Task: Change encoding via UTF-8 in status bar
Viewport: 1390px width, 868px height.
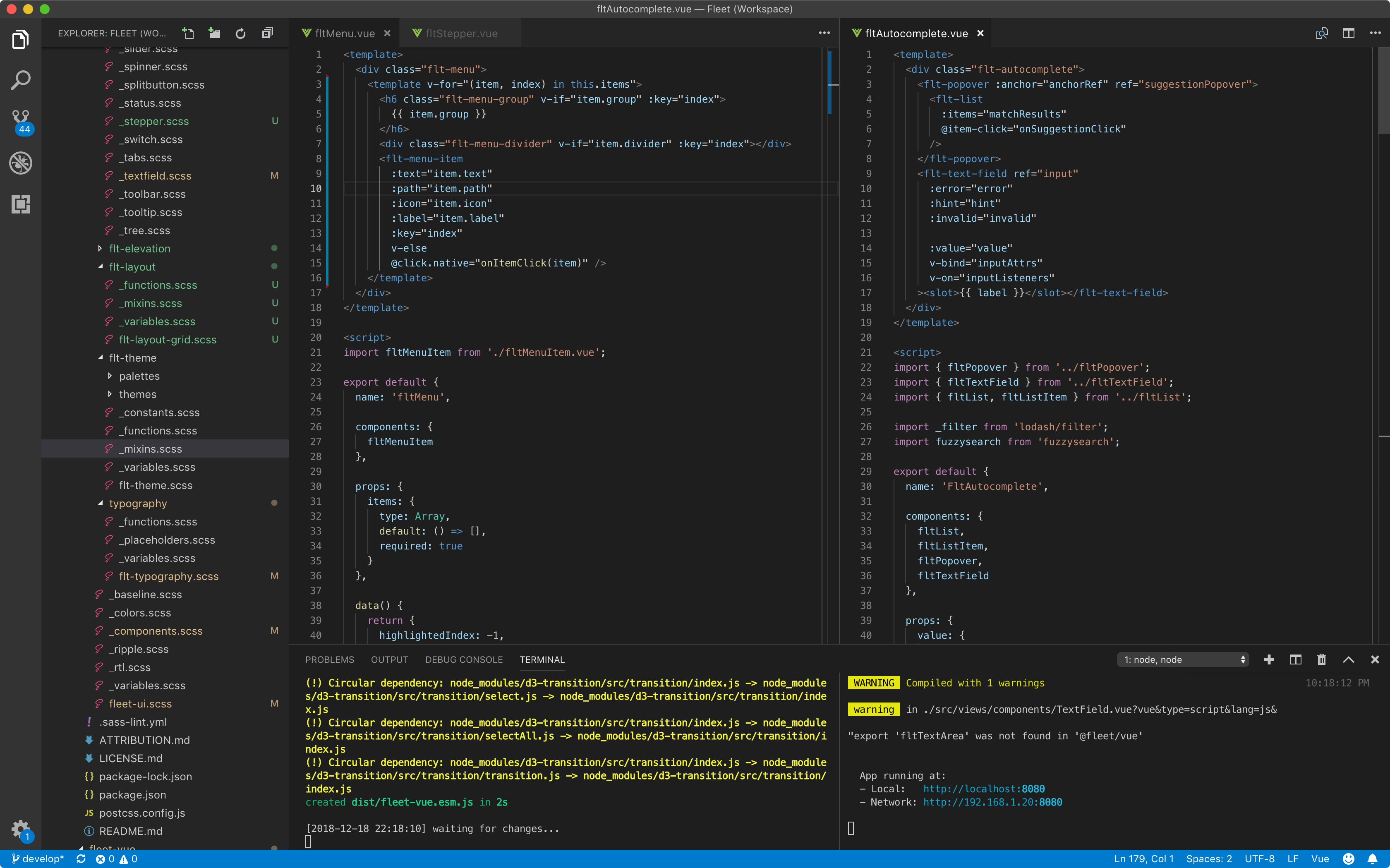Action: click(x=1259, y=859)
